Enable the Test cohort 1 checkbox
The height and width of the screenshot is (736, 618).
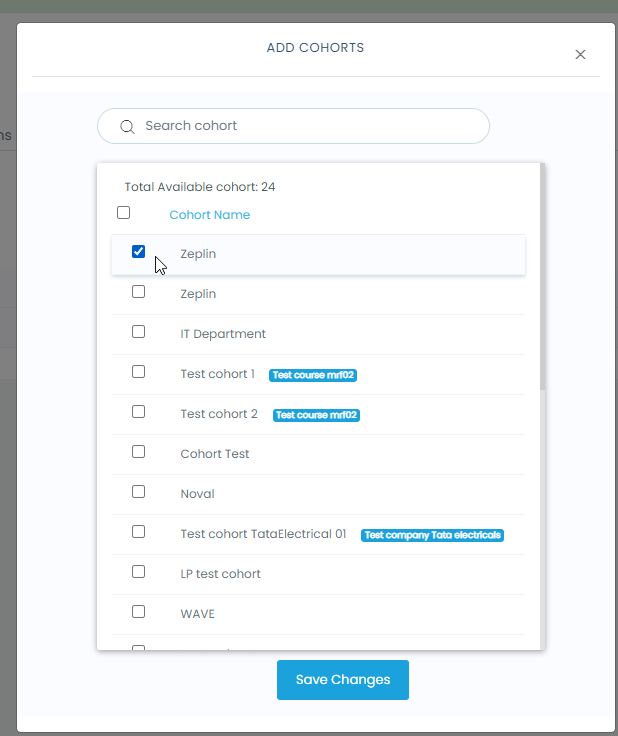tap(139, 372)
